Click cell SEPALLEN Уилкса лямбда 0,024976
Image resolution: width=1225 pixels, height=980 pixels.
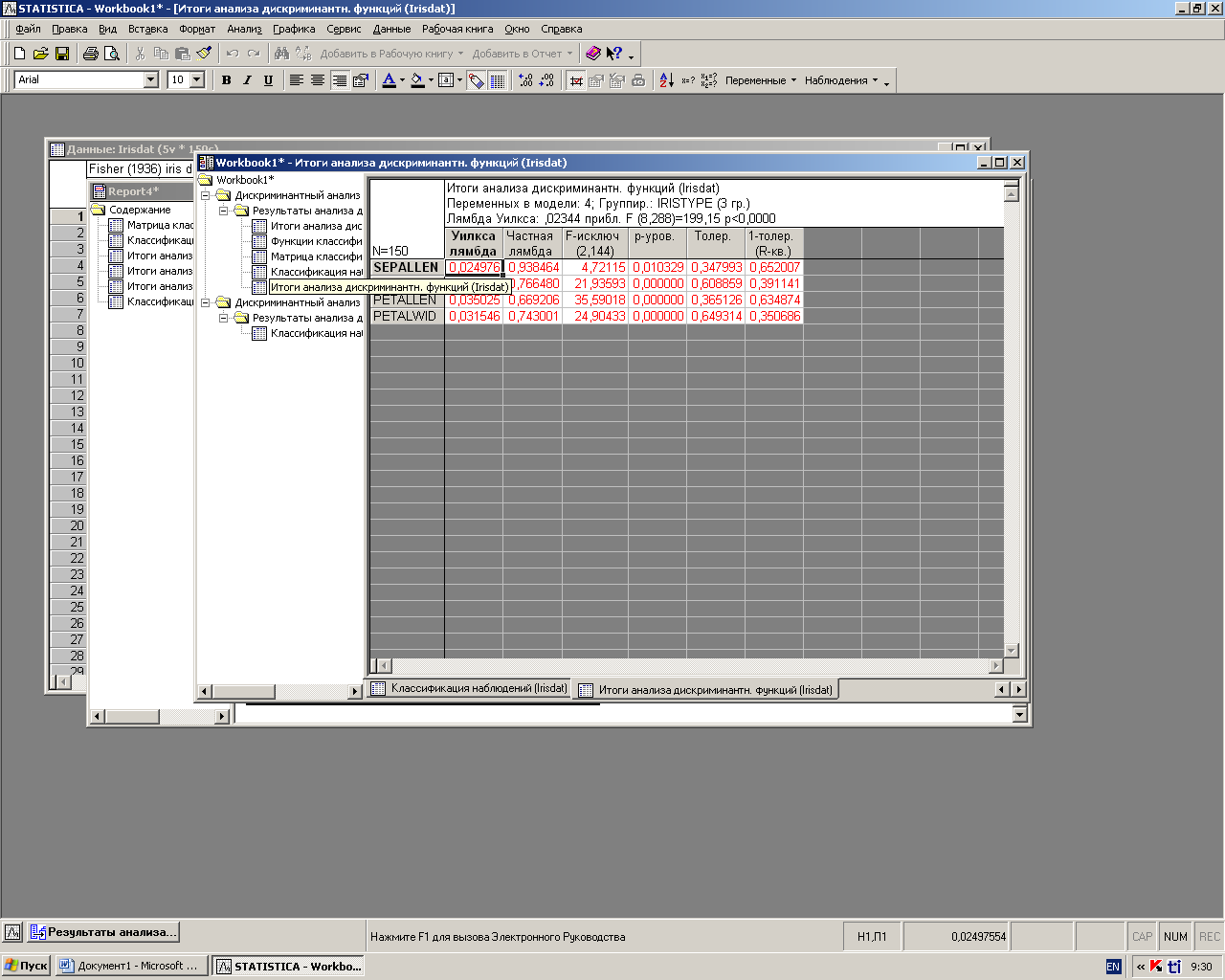(474, 267)
